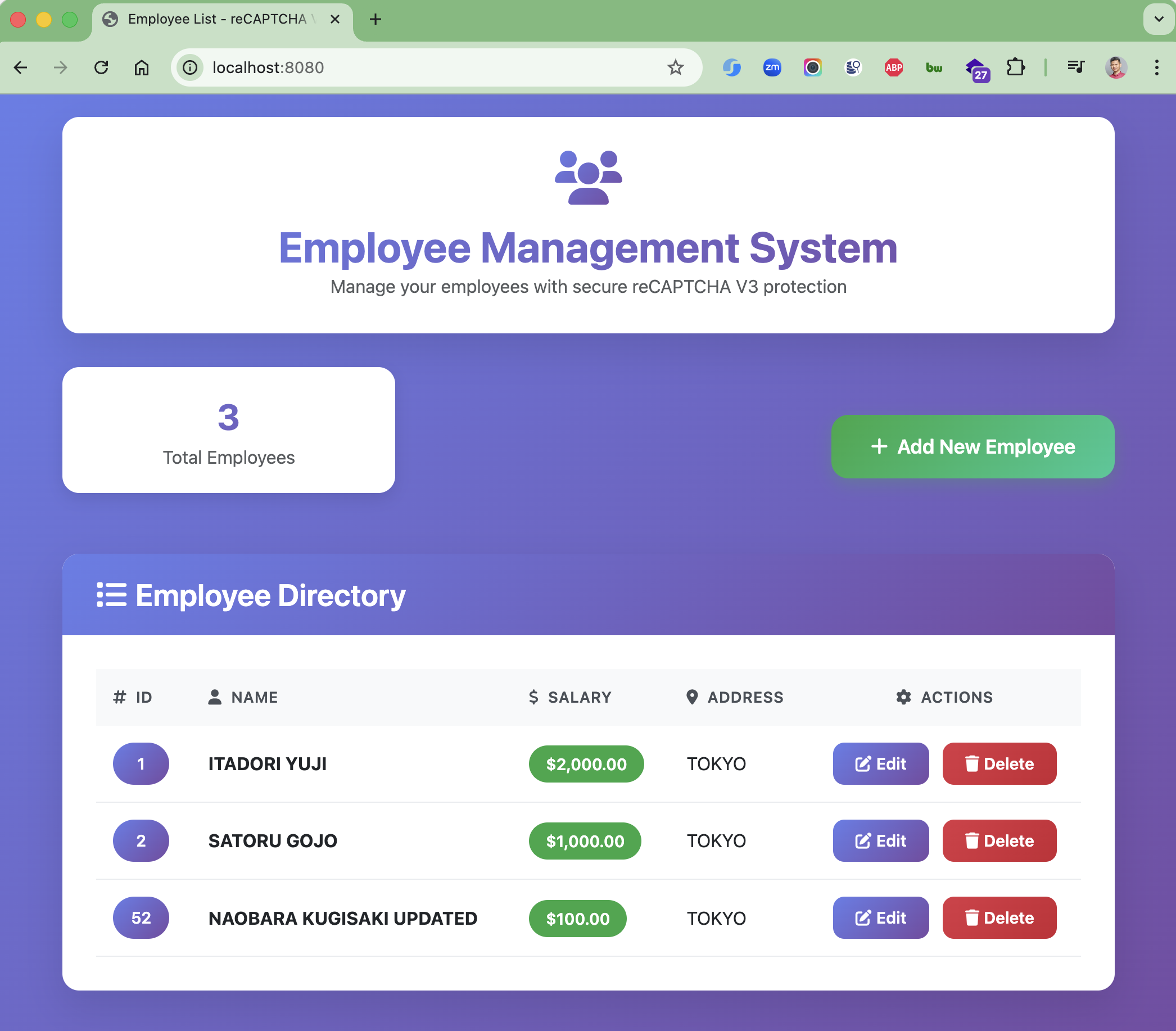
Task: Go to browser home page
Action: [142, 67]
